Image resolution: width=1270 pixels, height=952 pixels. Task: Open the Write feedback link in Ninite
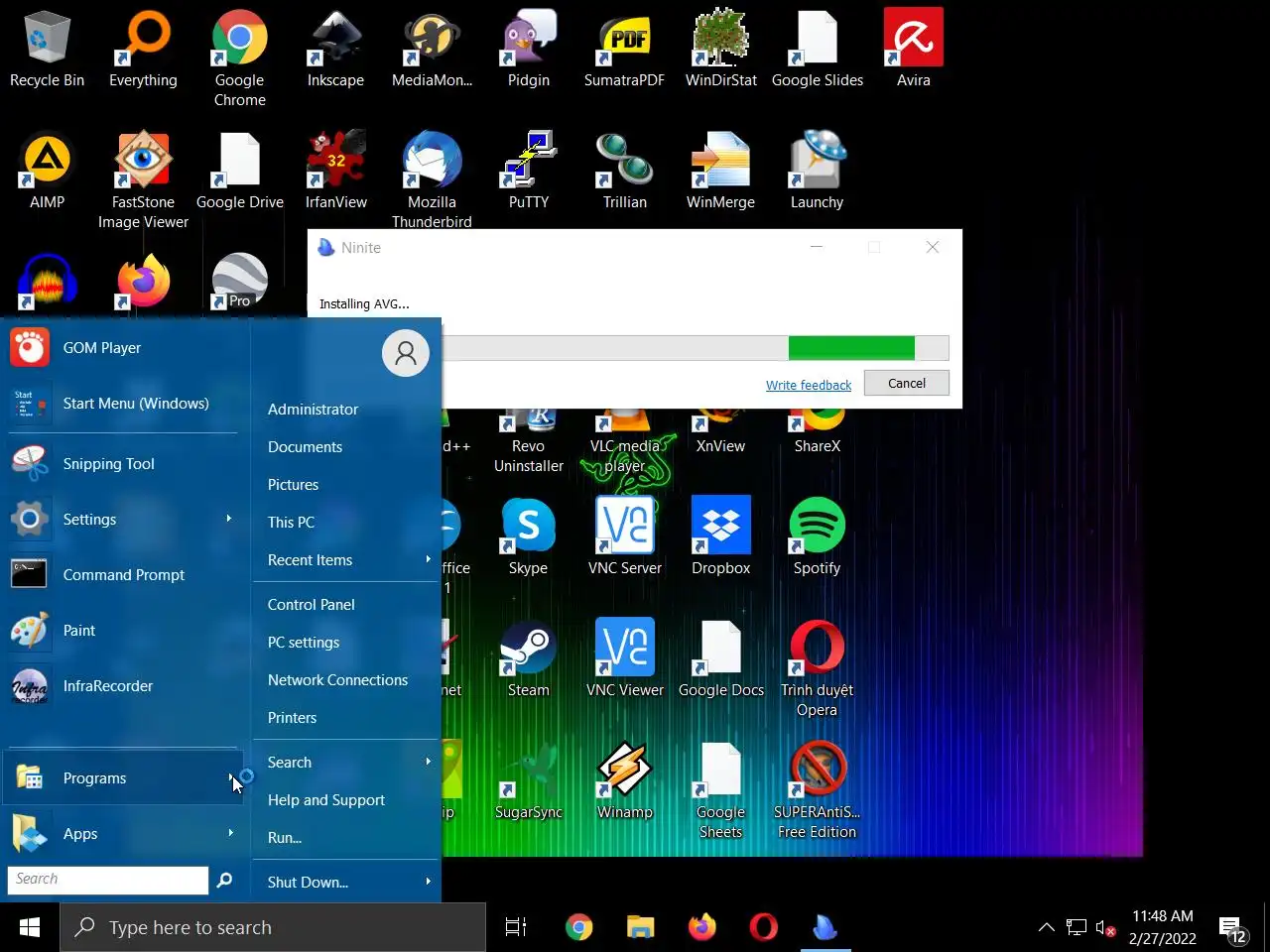pyautogui.click(x=809, y=386)
